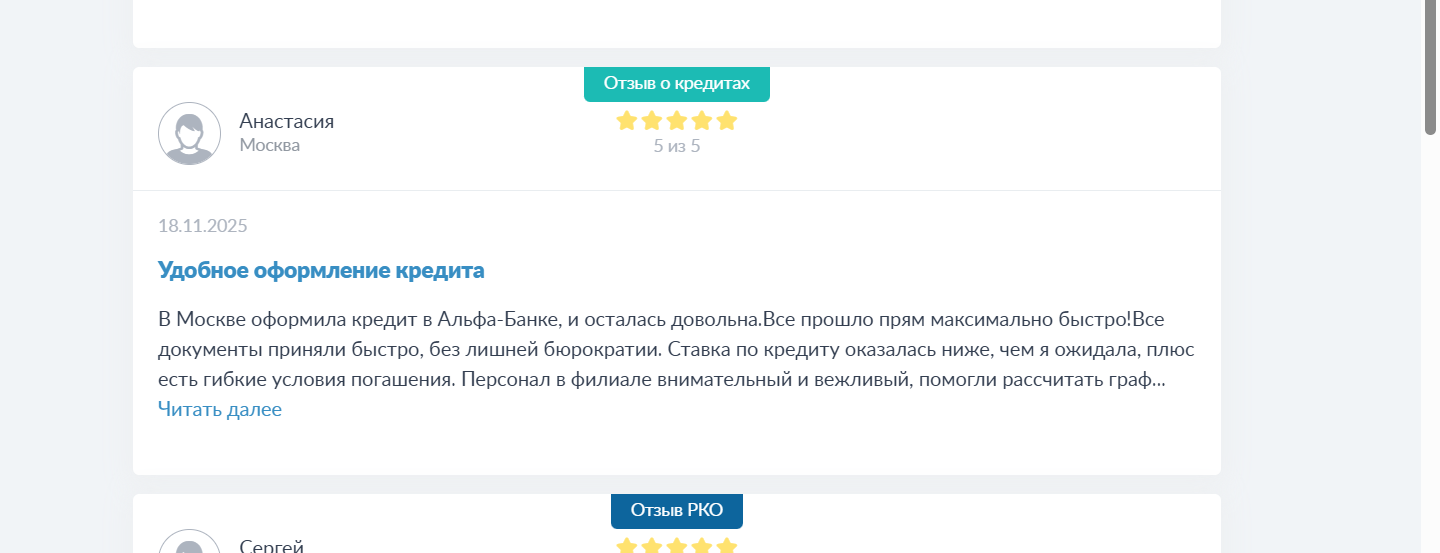Click the author name Анастасия

point(286,121)
